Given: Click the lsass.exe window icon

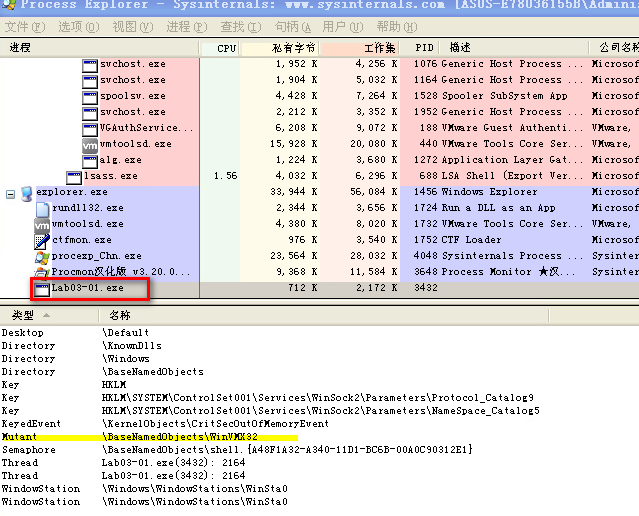Looking at the screenshot, I should tap(74, 177).
